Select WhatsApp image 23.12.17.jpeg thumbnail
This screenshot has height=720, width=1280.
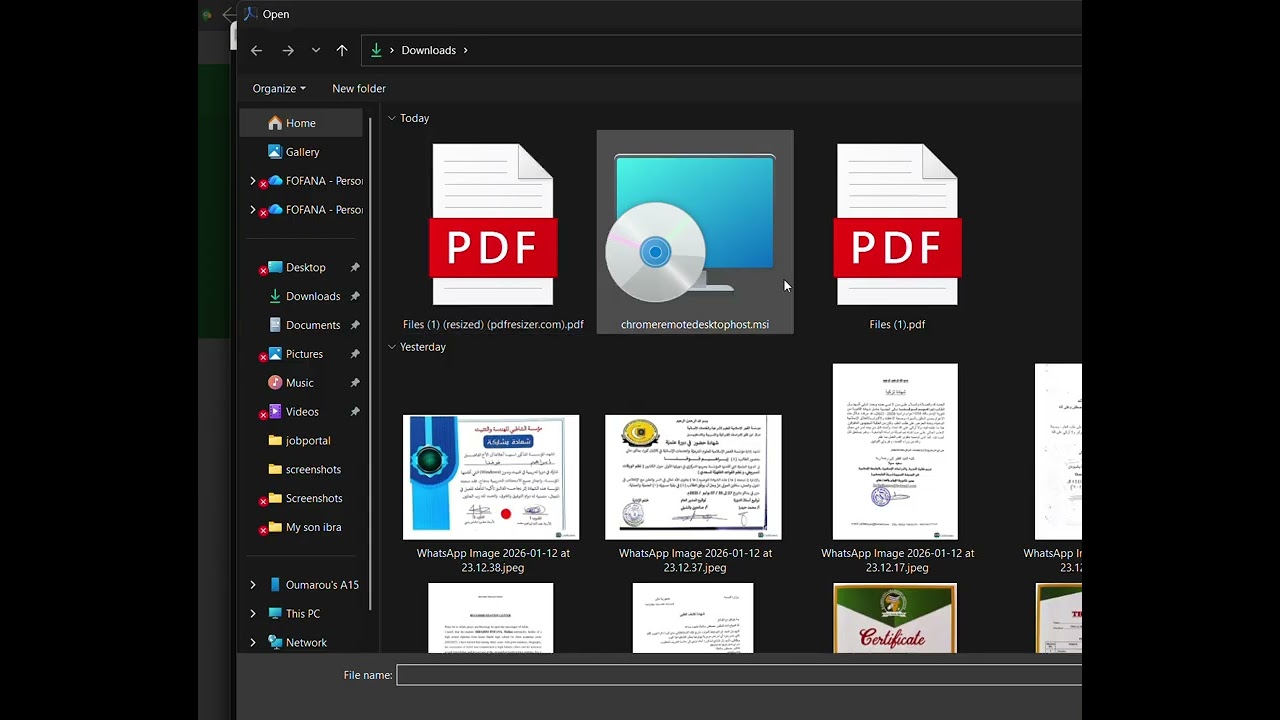click(x=895, y=452)
